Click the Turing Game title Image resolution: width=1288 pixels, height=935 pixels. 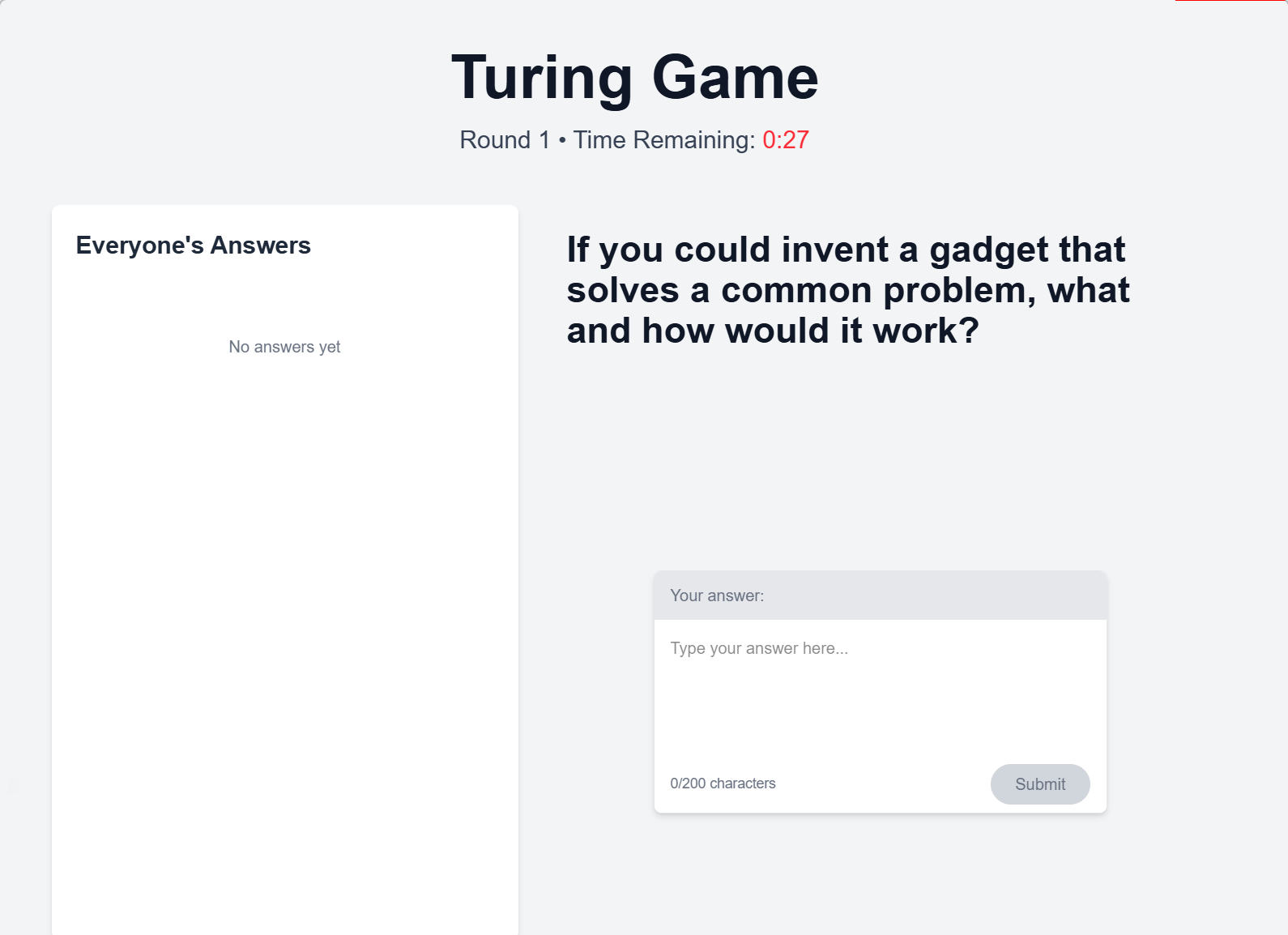(634, 77)
